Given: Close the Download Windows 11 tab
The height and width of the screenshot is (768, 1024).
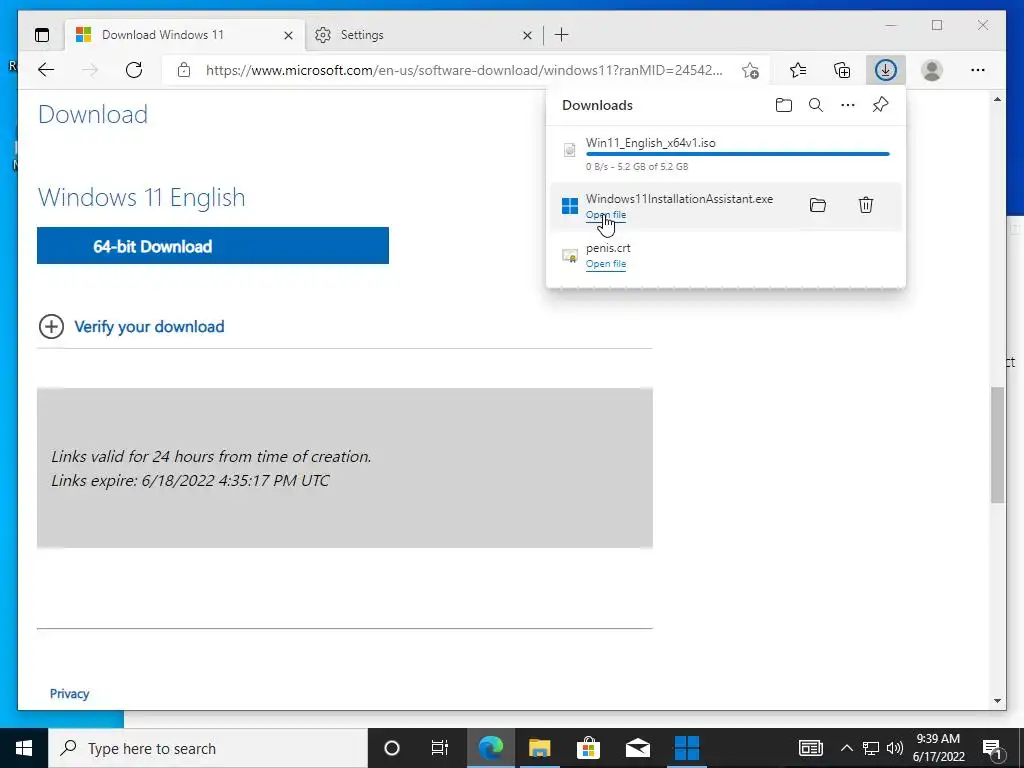Looking at the screenshot, I should coord(288,35).
